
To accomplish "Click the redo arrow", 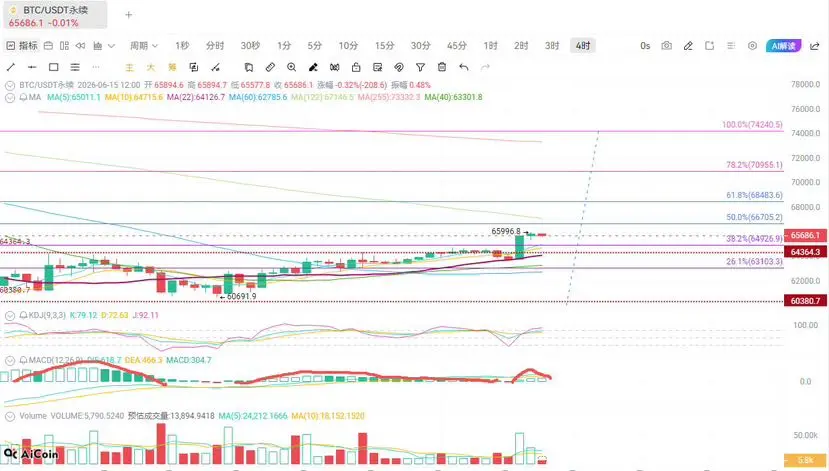I will 485,67.
